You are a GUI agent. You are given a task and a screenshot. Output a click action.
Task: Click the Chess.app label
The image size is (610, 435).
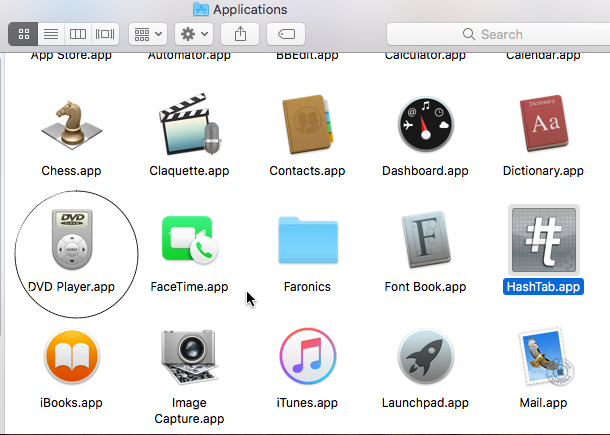tap(71, 170)
